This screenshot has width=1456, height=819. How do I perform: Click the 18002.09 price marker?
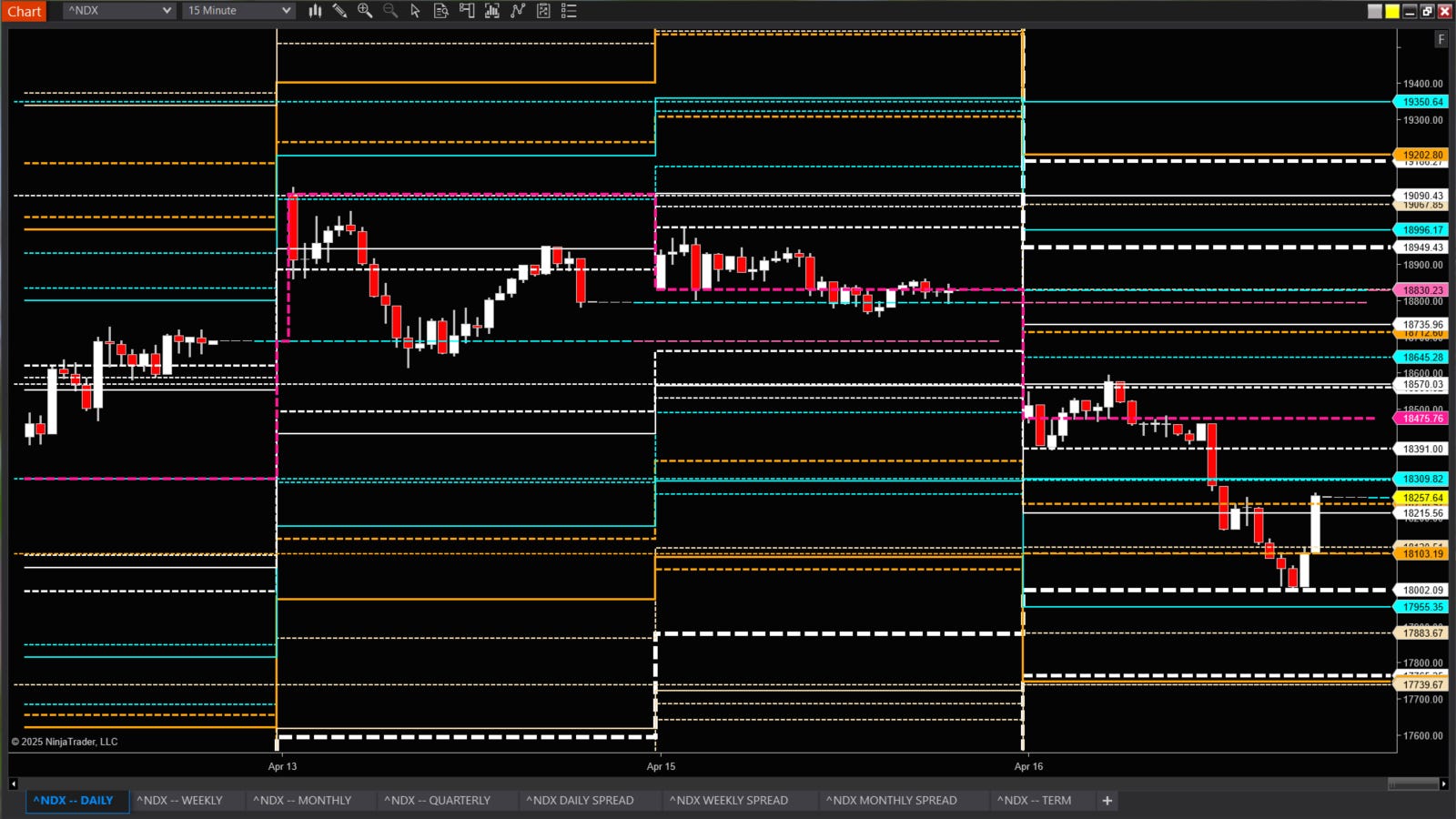click(1421, 591)
